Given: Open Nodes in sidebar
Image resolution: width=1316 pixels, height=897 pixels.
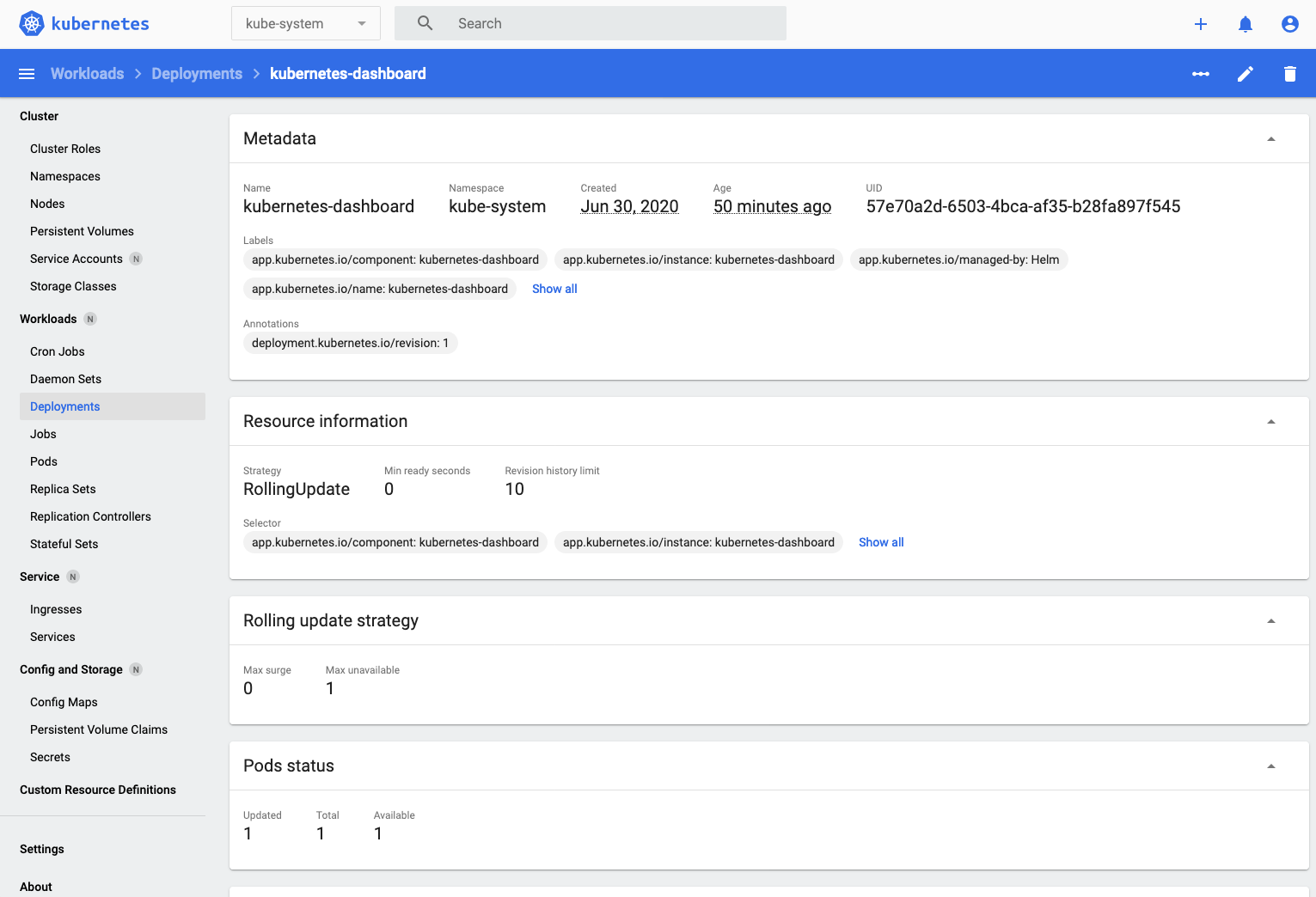Looking at the screenshot, I should click(47, 204).
